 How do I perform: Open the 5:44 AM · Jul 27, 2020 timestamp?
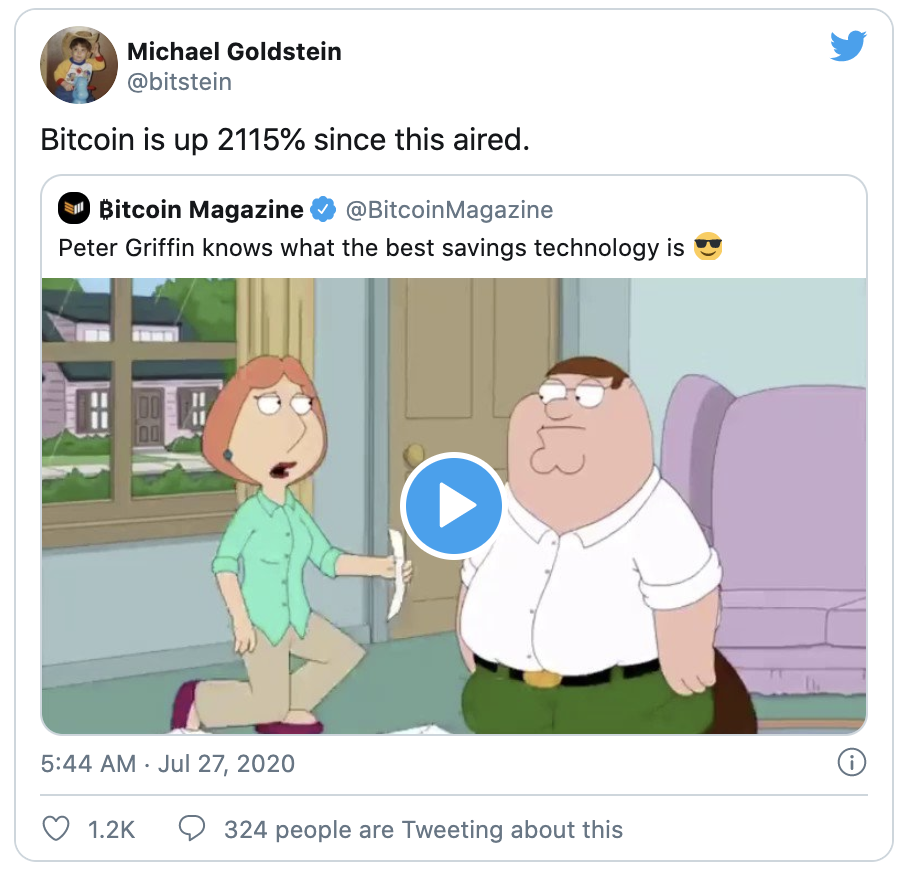[x=168, y=763]
